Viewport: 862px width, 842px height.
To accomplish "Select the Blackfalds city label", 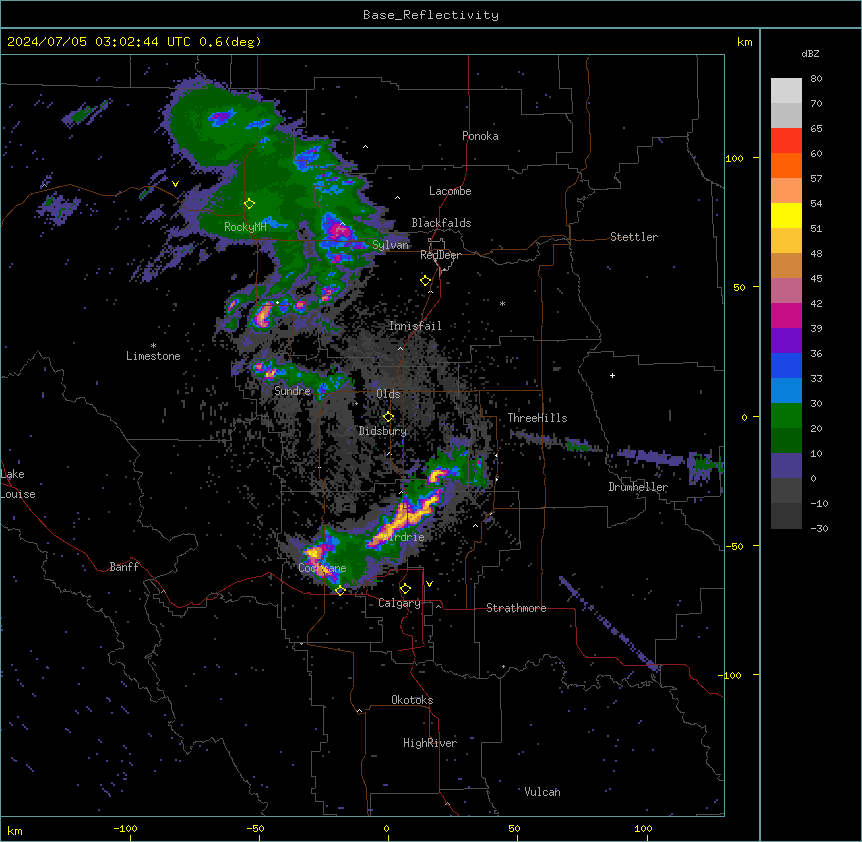I will [x=441, y=223].
